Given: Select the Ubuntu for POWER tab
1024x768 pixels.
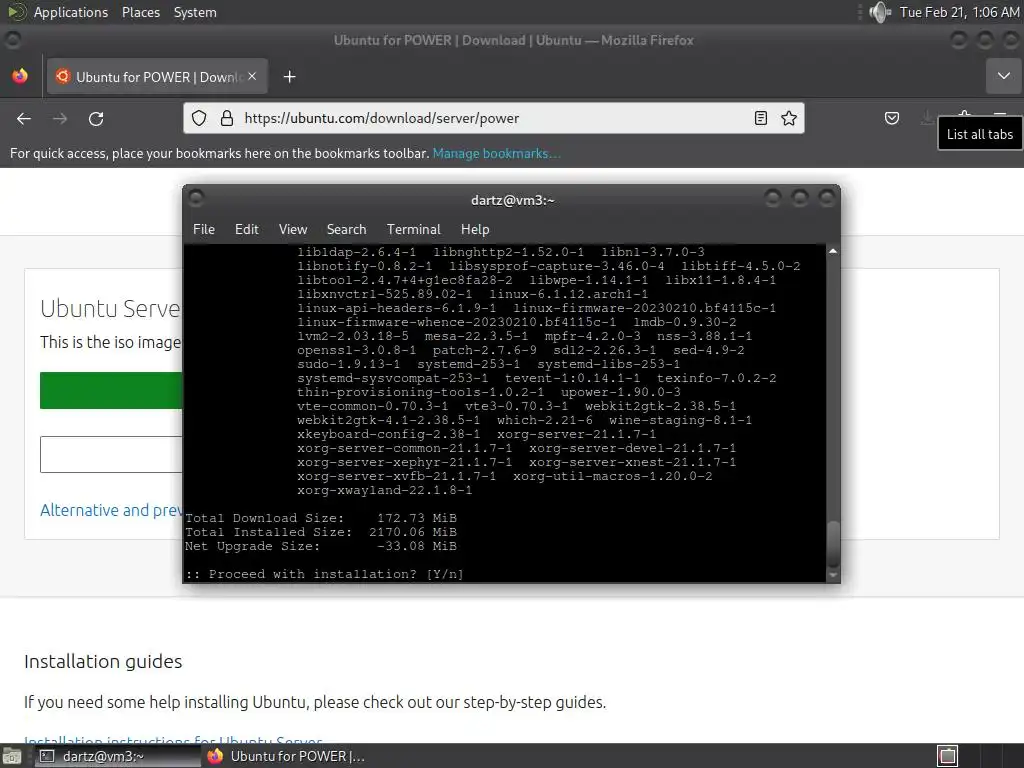Looking at the screenshot, I should 157,77.
